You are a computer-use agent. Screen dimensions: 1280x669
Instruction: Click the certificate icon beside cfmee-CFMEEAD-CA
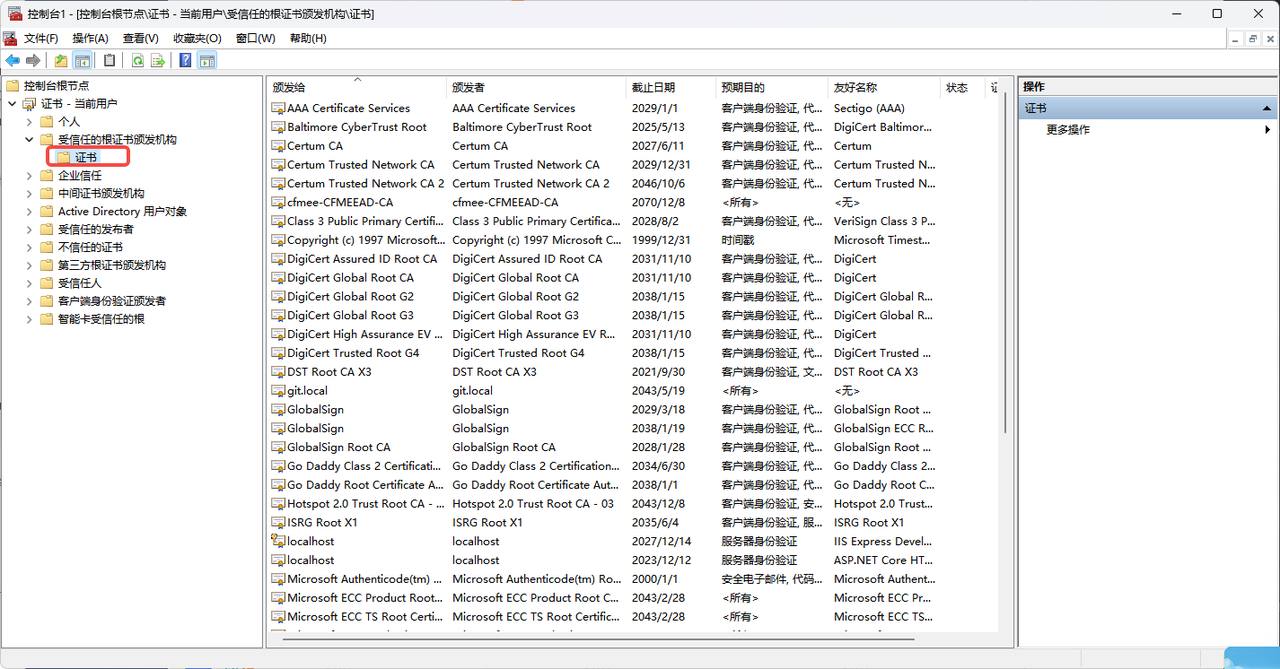coord(279,202)
